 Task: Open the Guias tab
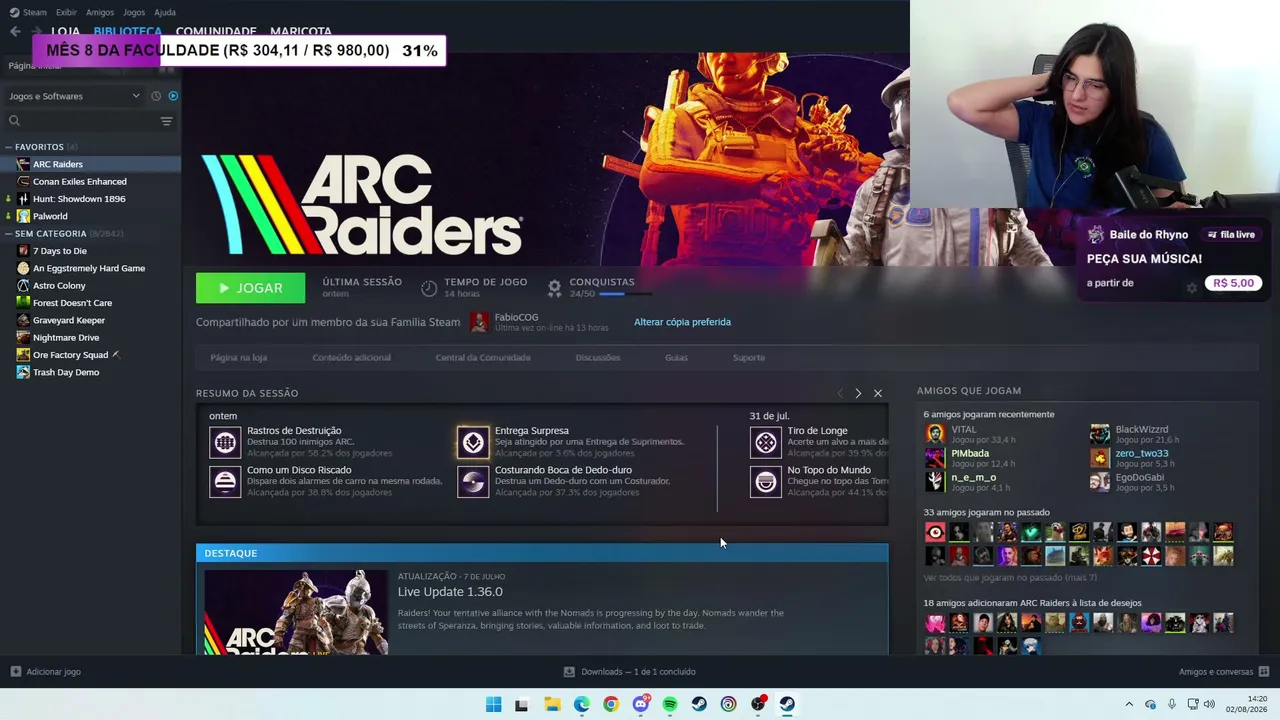[x=676, y=358]
